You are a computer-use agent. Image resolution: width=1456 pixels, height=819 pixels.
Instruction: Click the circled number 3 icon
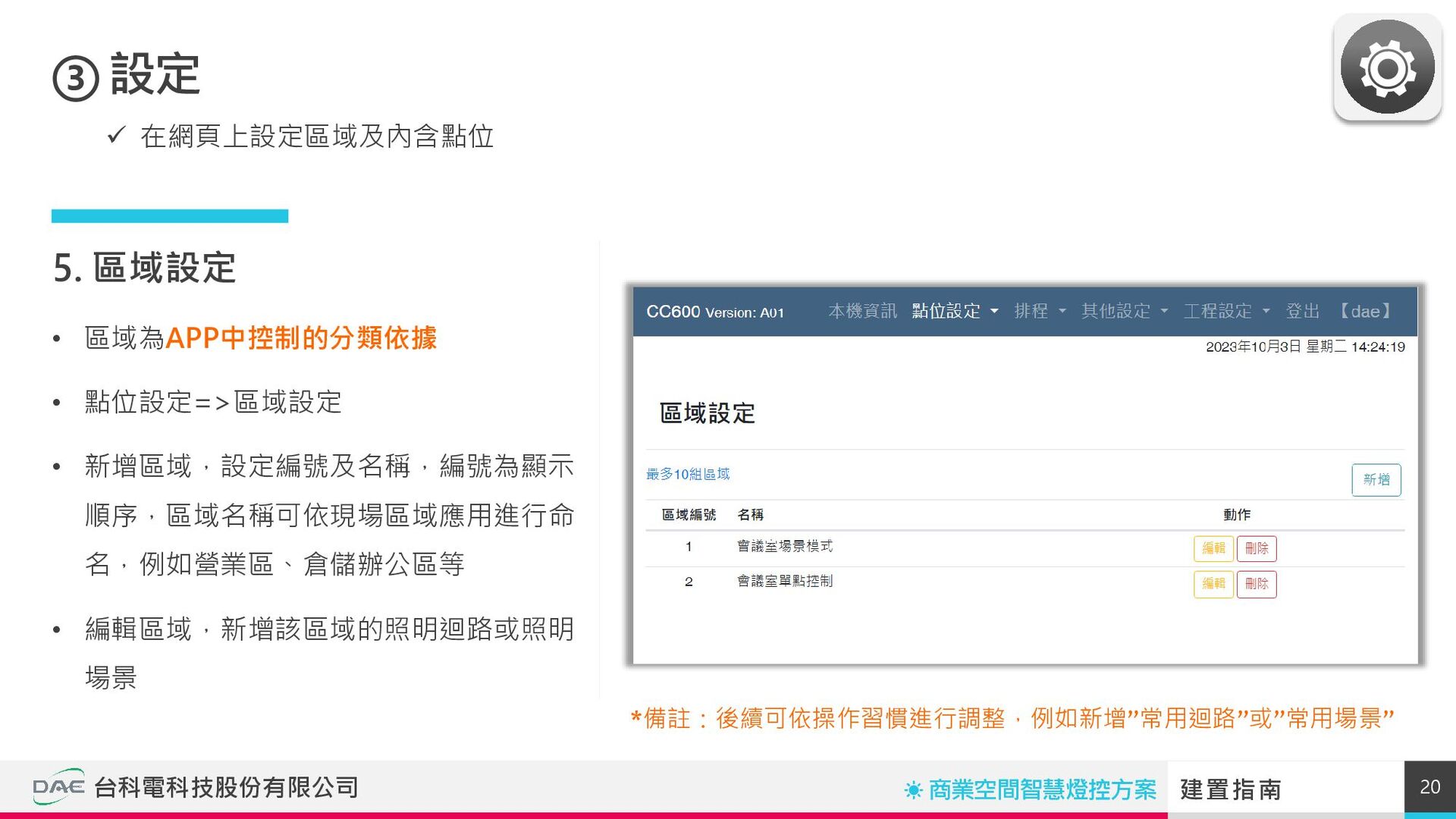[75, 79]
